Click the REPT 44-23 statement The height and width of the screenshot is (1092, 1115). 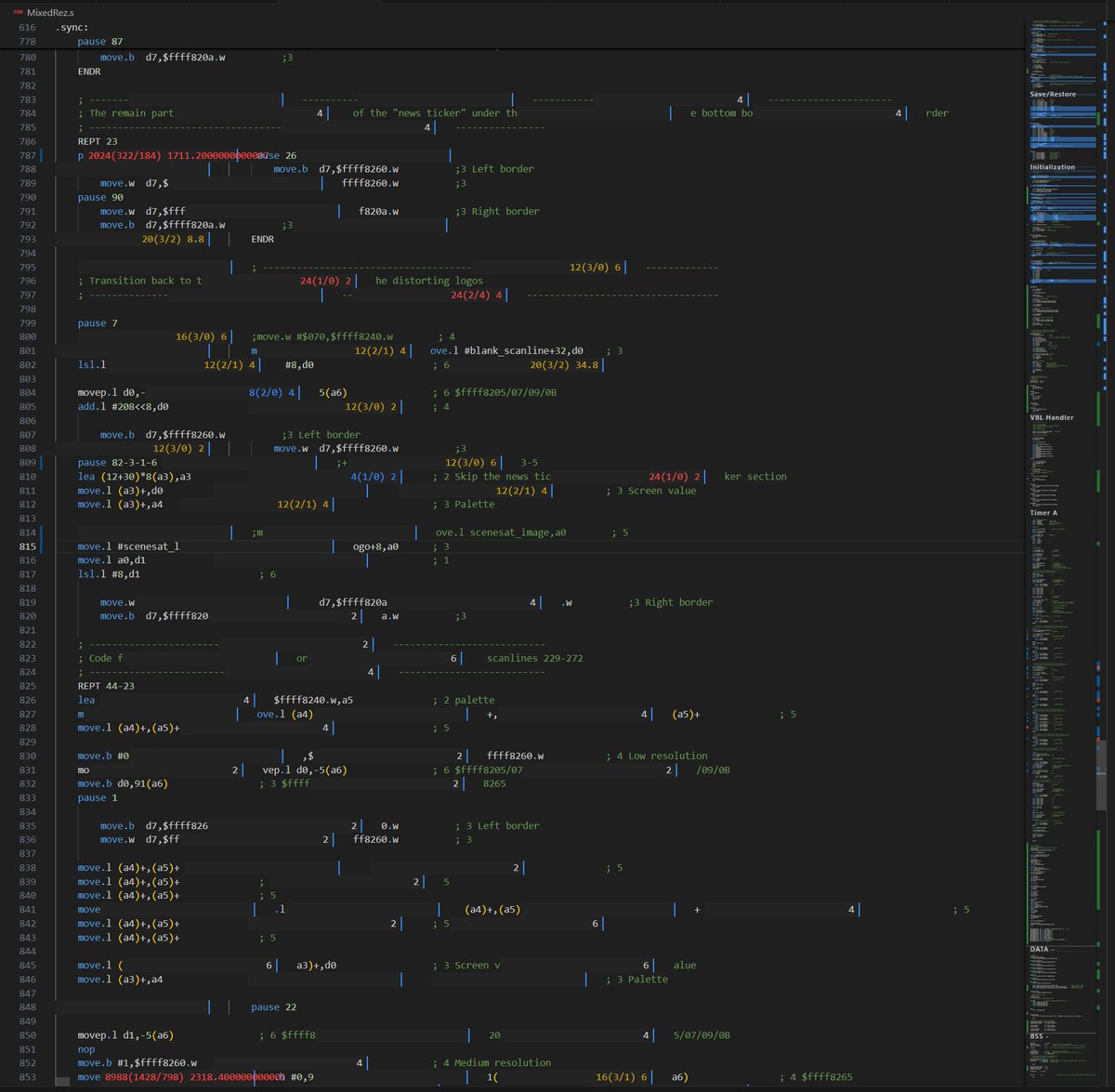106,686
